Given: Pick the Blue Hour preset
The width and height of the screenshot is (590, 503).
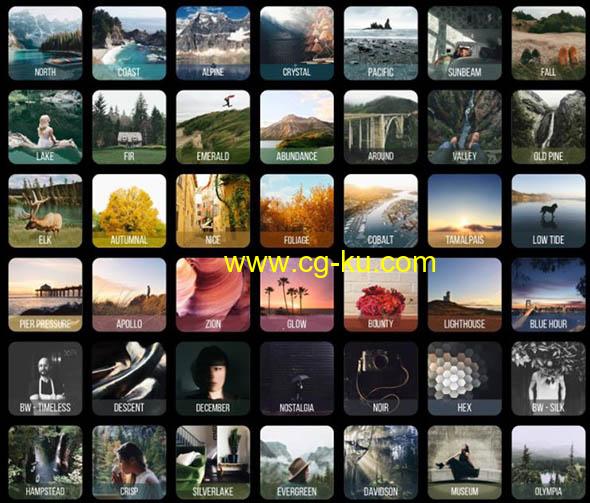Looking at the screenshot, I should [549, 295].
